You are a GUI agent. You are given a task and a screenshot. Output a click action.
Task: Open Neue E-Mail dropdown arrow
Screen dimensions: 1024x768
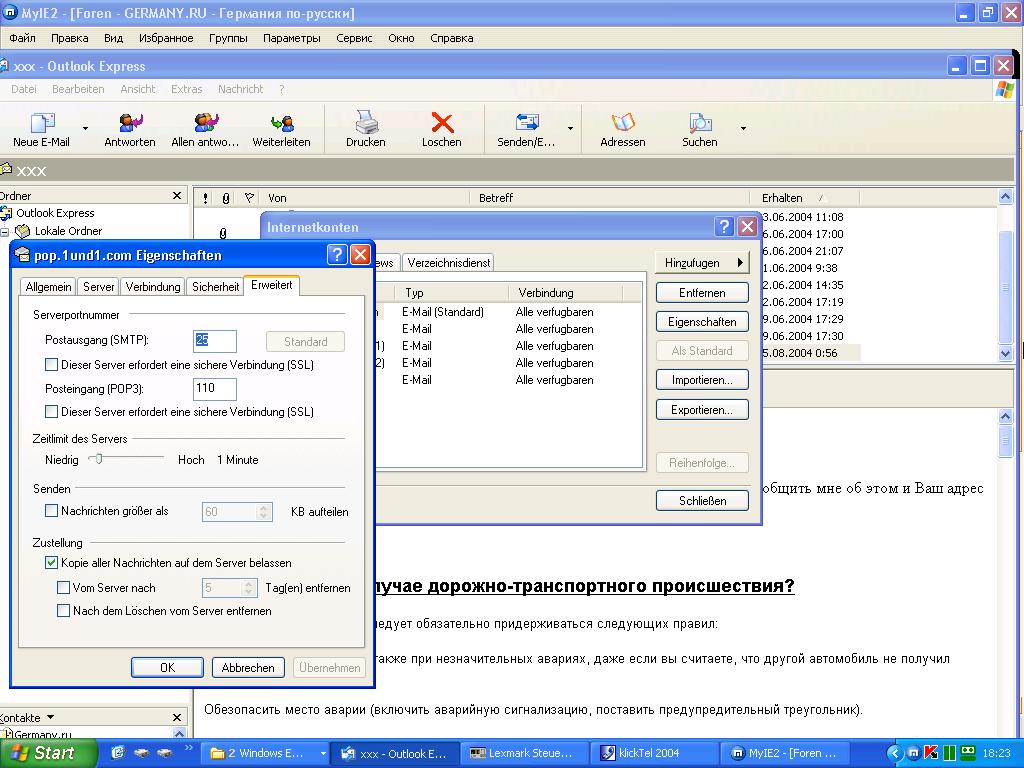tap(86, 129)
